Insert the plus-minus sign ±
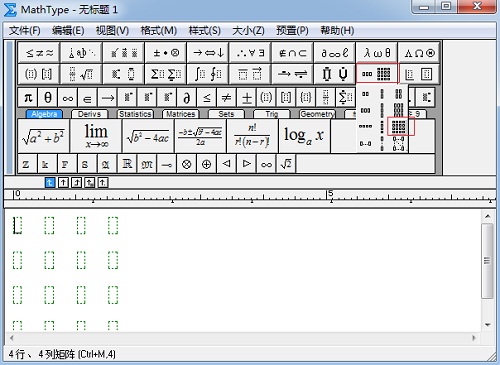The width and height of the screenshot is (500, 365). [247, 98]
